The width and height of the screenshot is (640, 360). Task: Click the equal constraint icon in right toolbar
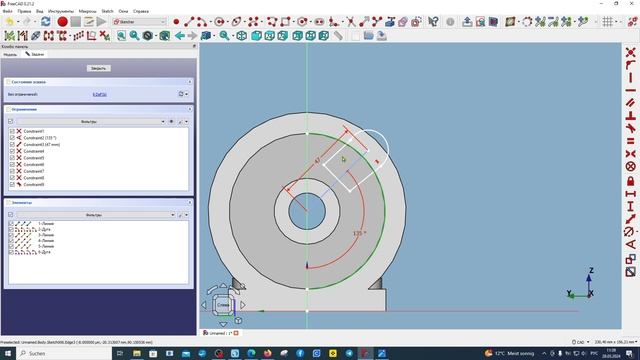pyautogui.click(x=631, y=141)
